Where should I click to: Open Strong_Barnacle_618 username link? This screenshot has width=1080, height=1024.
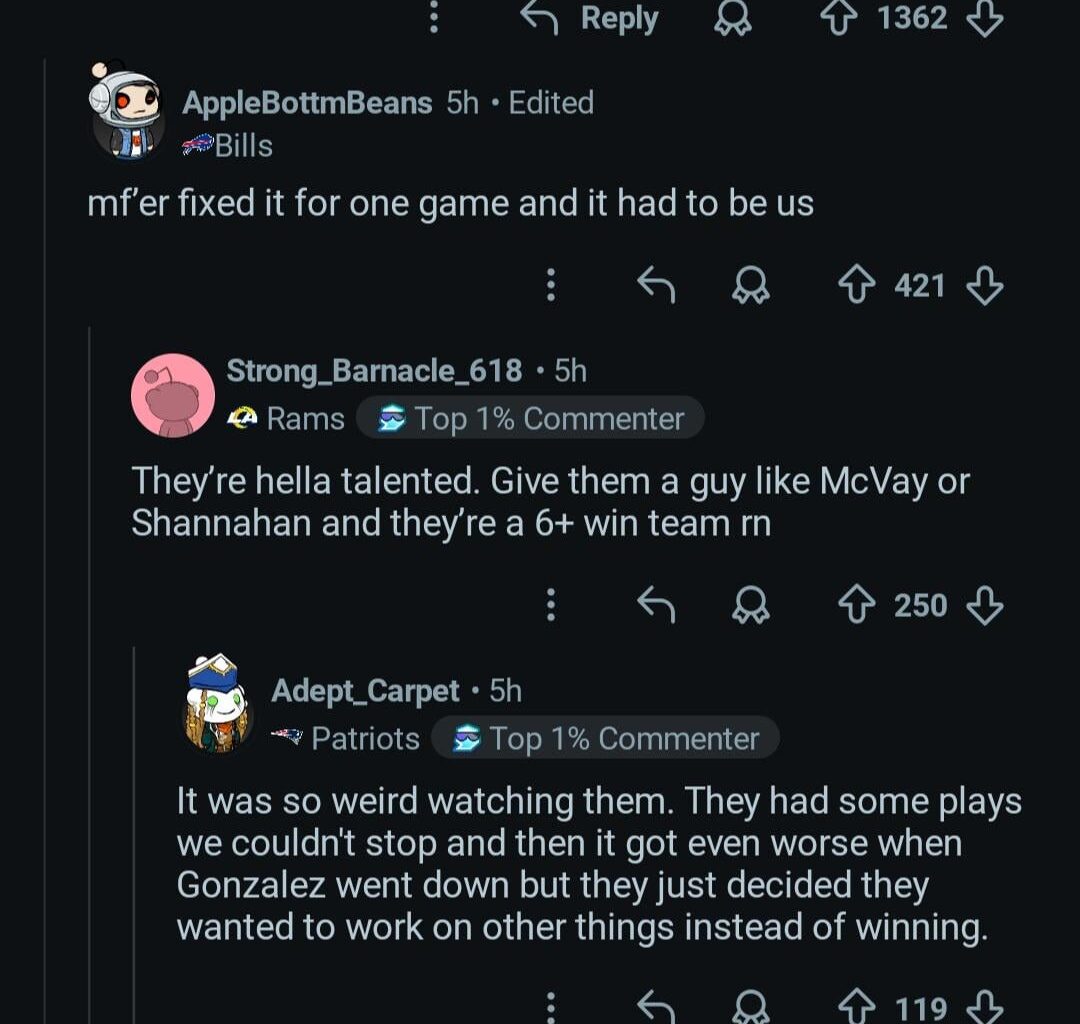coord(374,371)
